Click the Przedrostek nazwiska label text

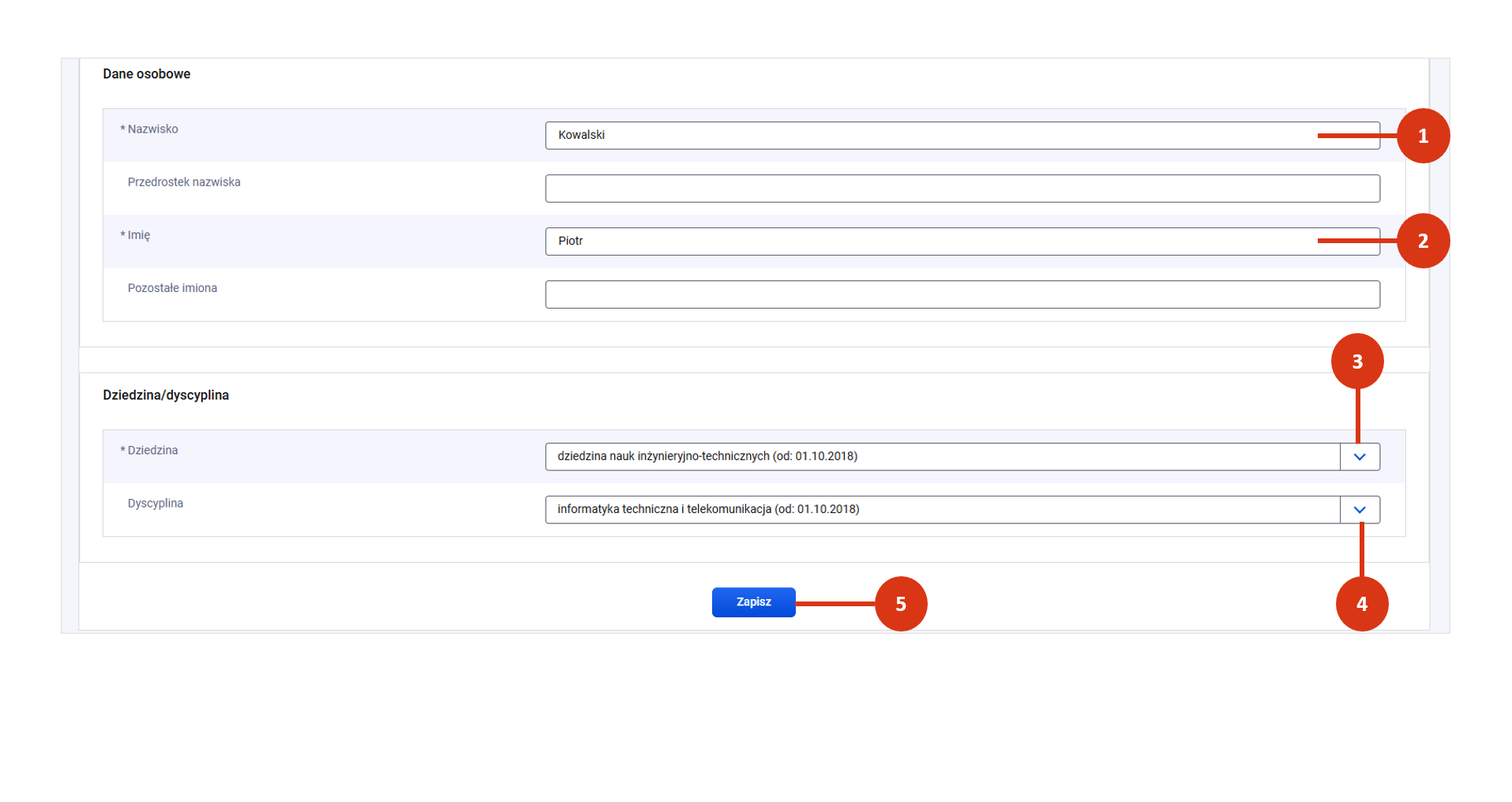[x=184, y=182]
